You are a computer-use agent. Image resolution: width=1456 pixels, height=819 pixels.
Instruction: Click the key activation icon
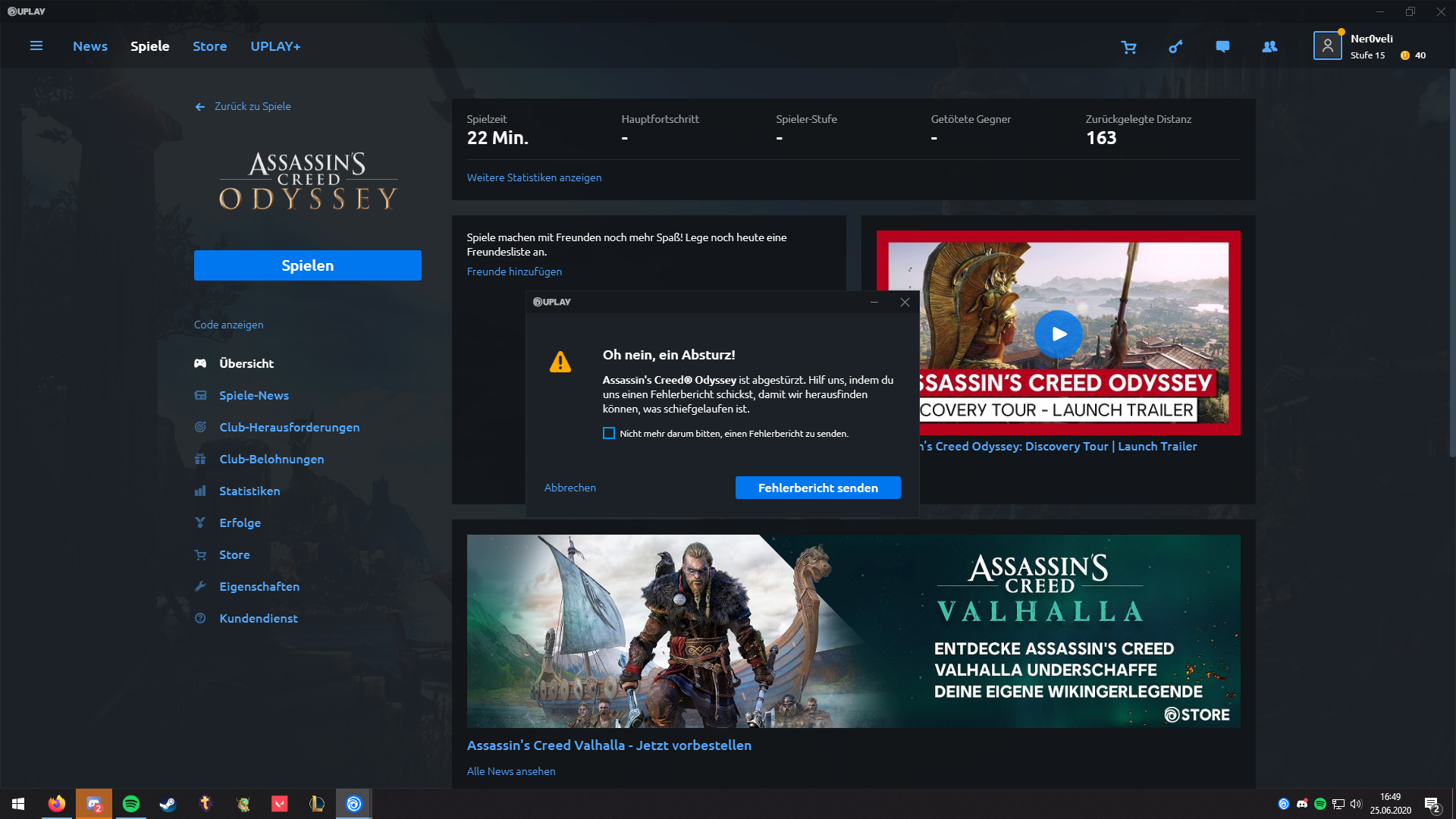tap(1175, 47)
